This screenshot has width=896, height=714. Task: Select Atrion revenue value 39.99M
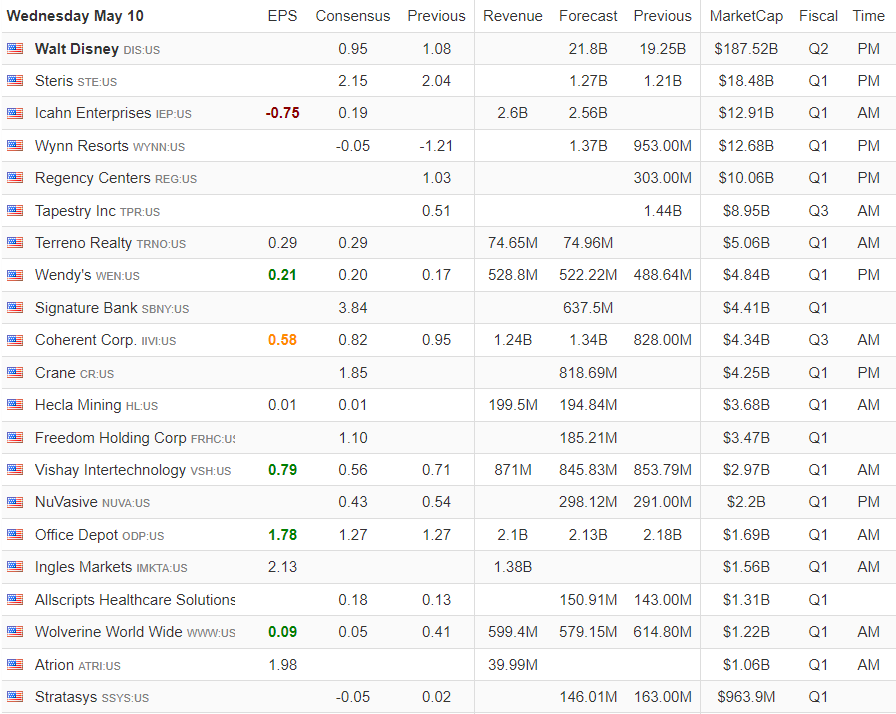513,665
